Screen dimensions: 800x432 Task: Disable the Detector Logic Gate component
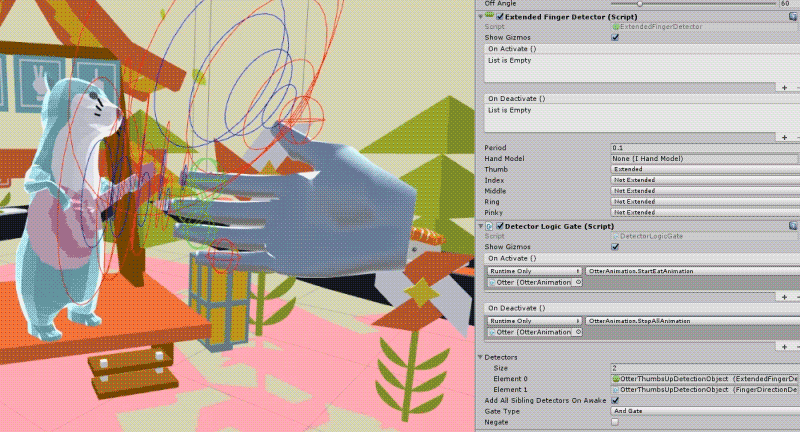coord(500,226)
